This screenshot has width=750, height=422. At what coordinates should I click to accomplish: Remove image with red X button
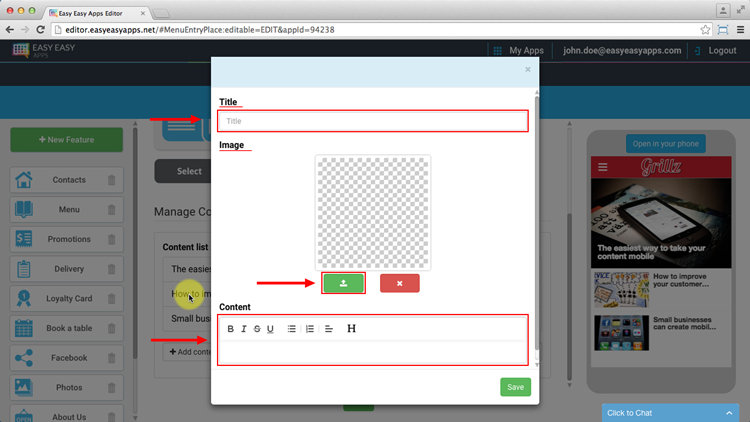(x=400, y=283)
